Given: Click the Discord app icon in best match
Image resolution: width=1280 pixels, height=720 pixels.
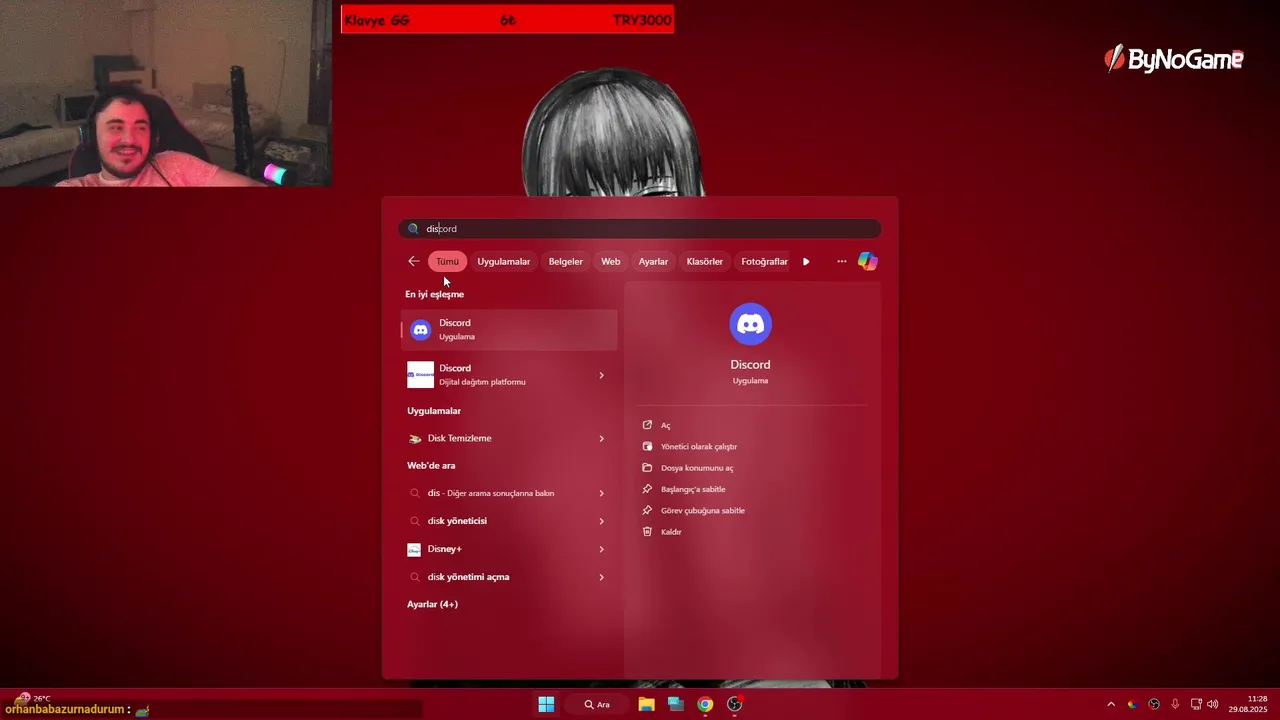Looking at the screenshot, I should (421, 330).
